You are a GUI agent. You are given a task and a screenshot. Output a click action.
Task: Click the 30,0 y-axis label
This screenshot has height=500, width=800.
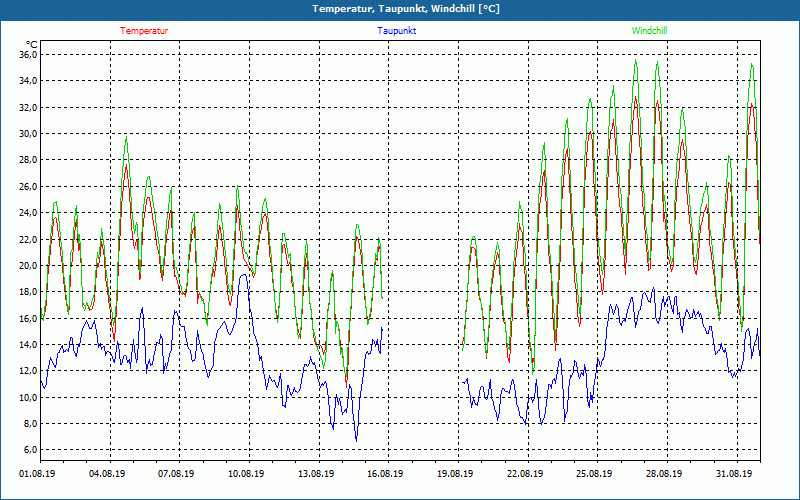tap(28, 134)
